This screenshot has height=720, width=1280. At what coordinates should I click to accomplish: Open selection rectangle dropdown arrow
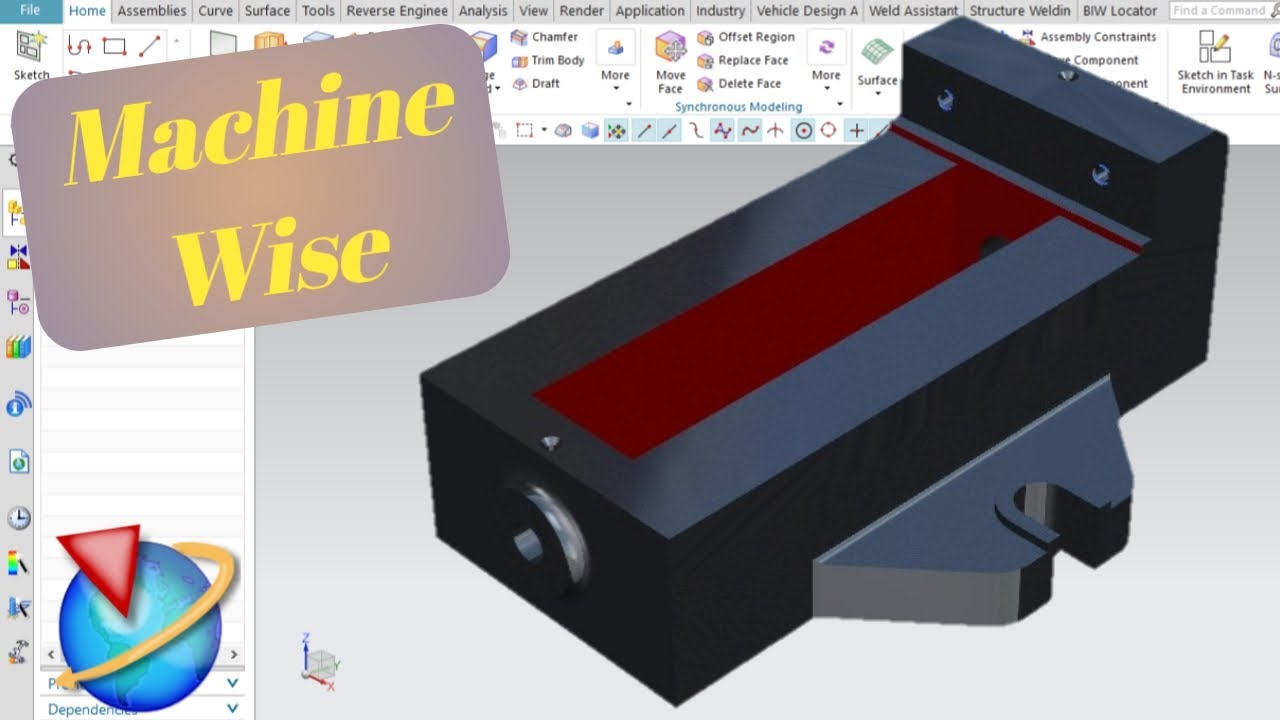pos(544,130)
